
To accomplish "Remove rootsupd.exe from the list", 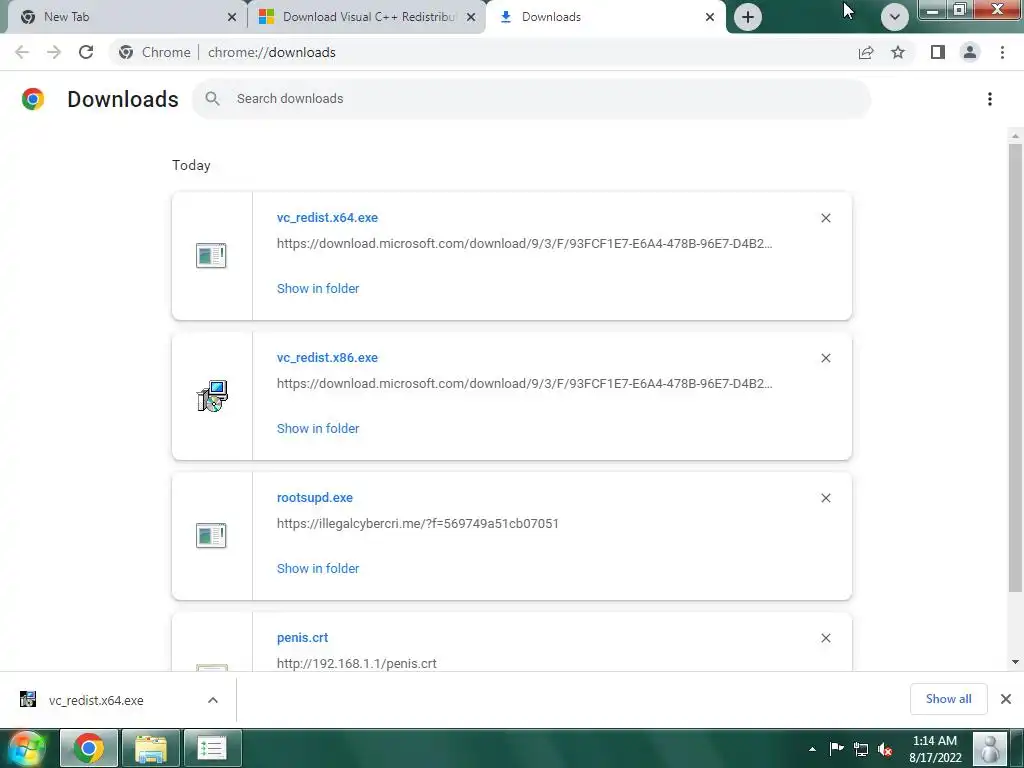I will (x=825, y=498).
